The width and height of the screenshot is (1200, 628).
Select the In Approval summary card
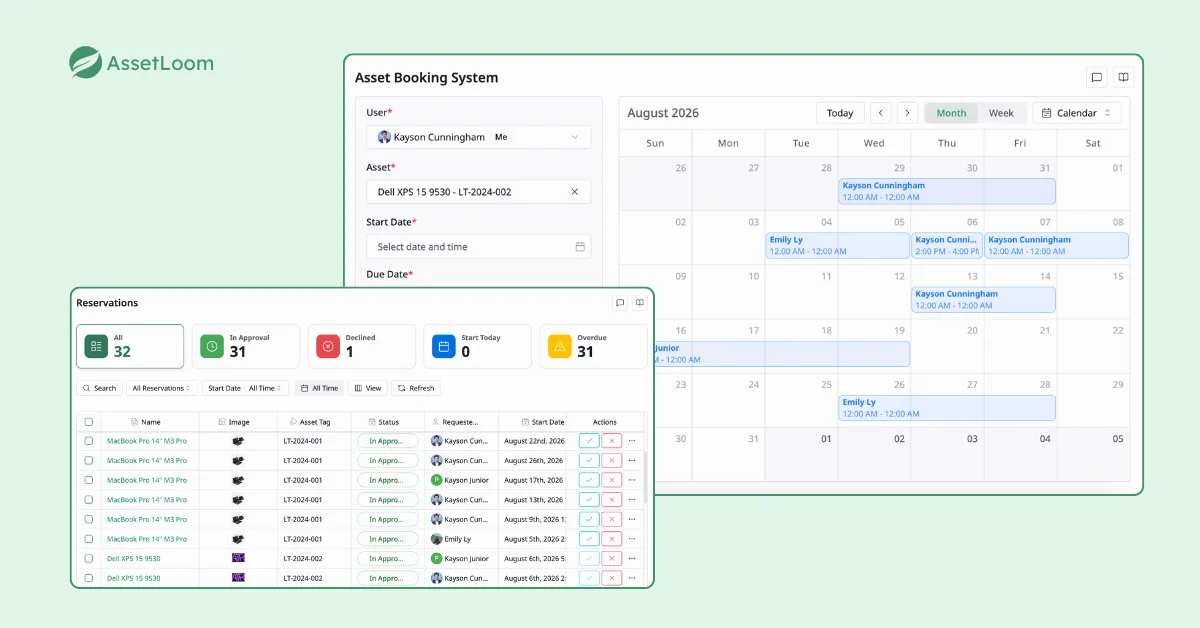coord(246,346)
